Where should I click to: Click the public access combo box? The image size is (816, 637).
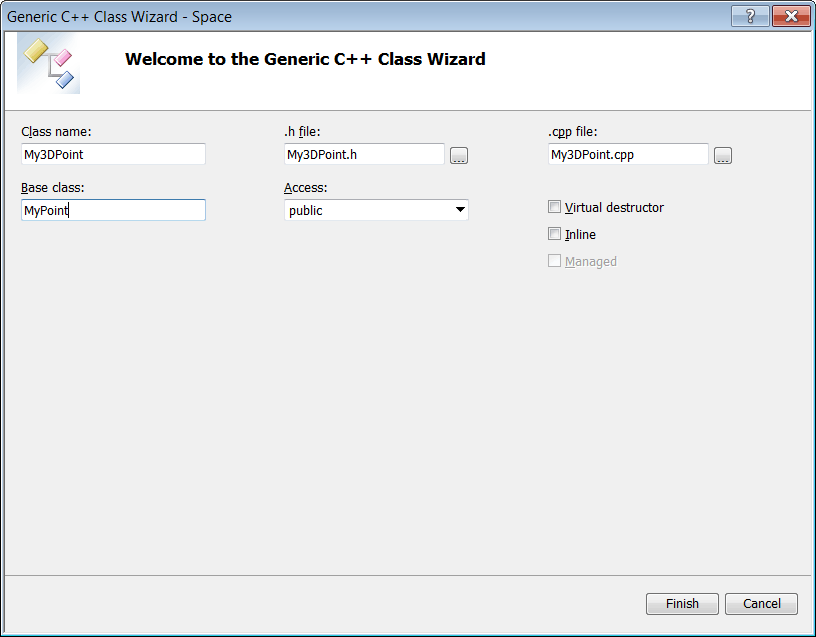click(x=376, y=210)
